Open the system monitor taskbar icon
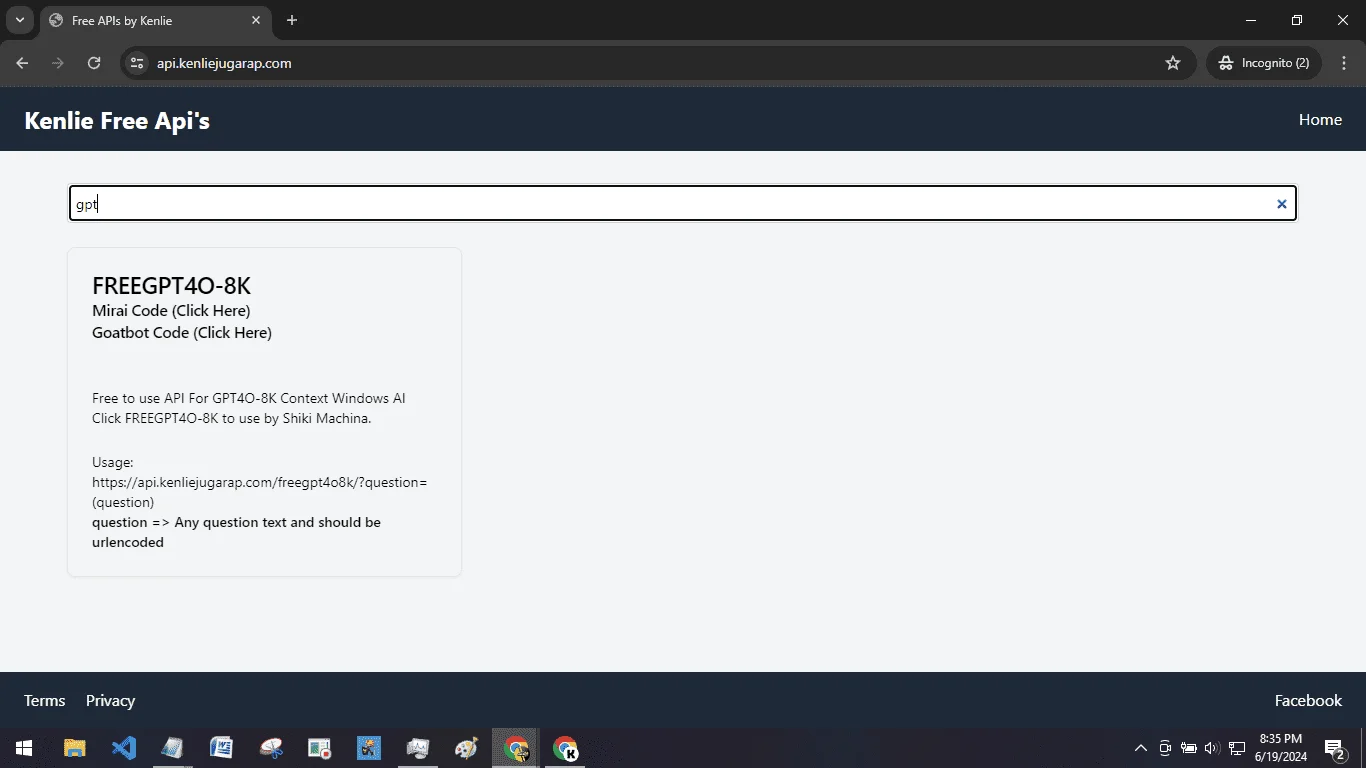Image resolution: width=1366 pixels, height=768 pixels. [x=418, y=748]
